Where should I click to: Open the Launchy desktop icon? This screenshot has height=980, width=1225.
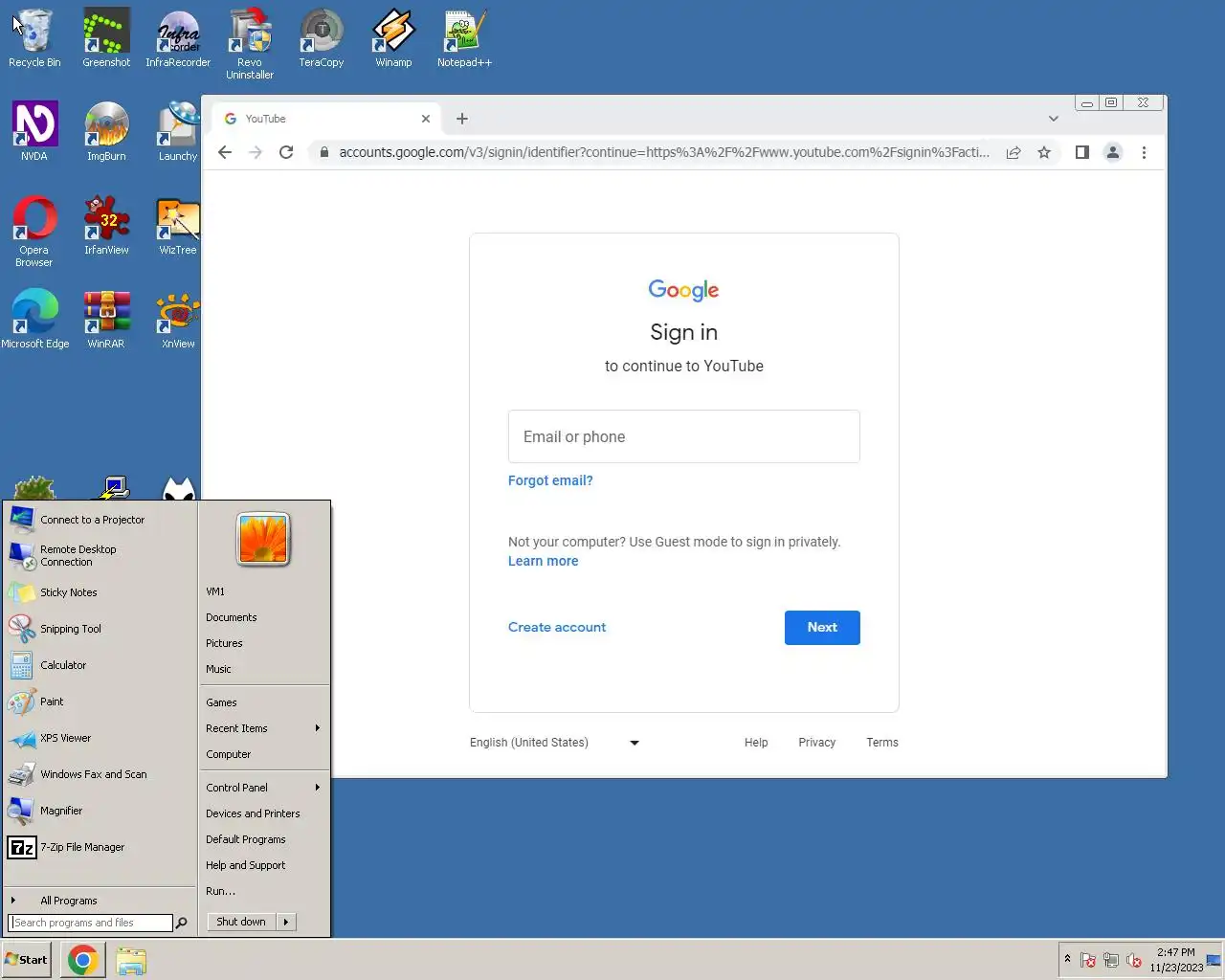[178, 131]
